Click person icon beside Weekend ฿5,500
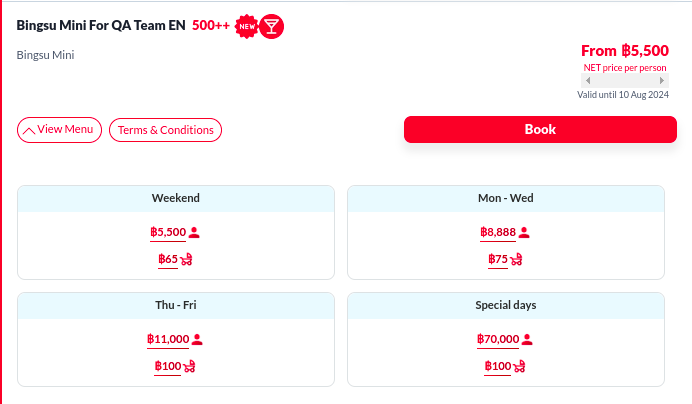 [195, 232]
